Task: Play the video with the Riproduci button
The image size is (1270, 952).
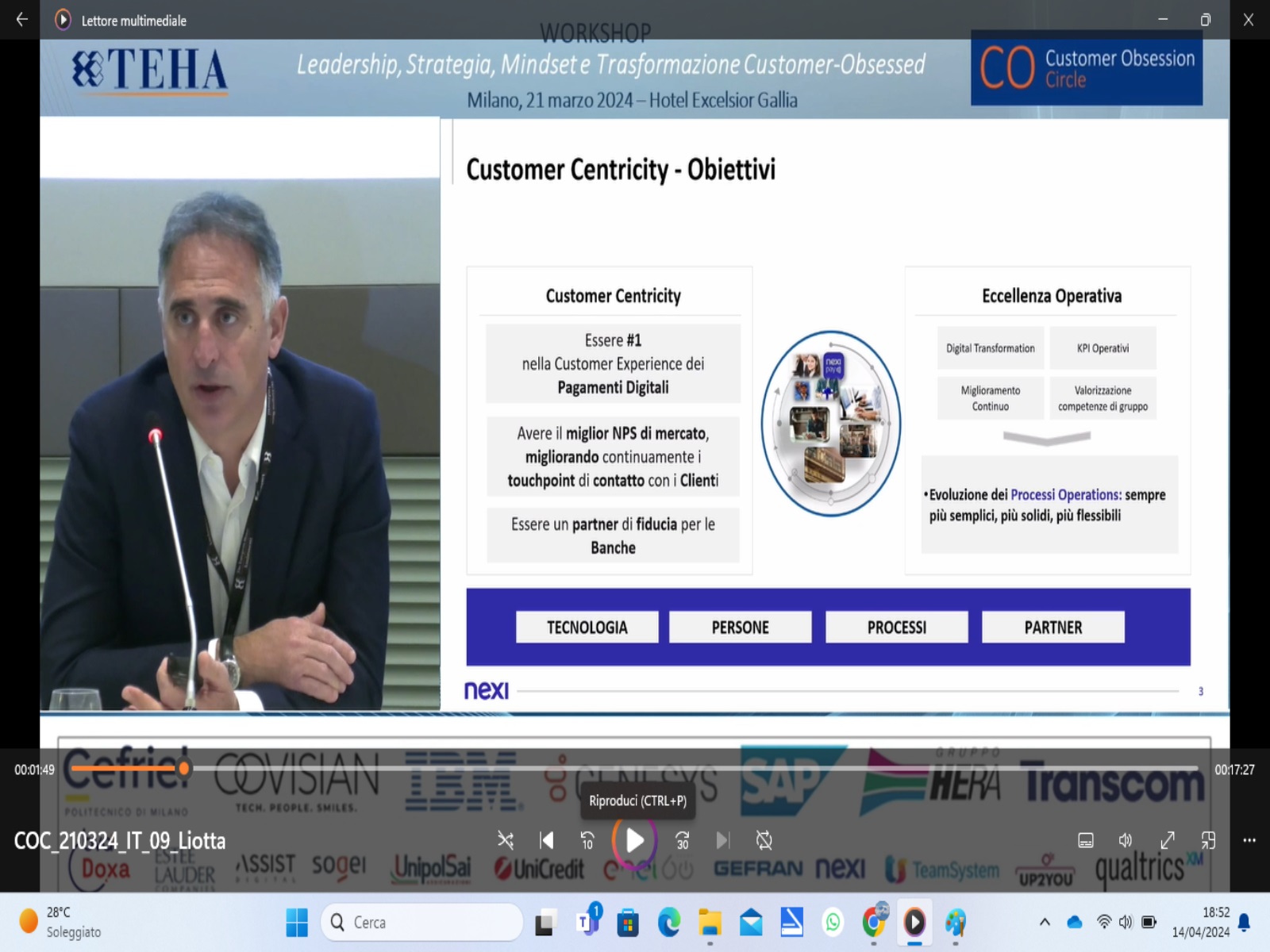Action: point(634,840)
